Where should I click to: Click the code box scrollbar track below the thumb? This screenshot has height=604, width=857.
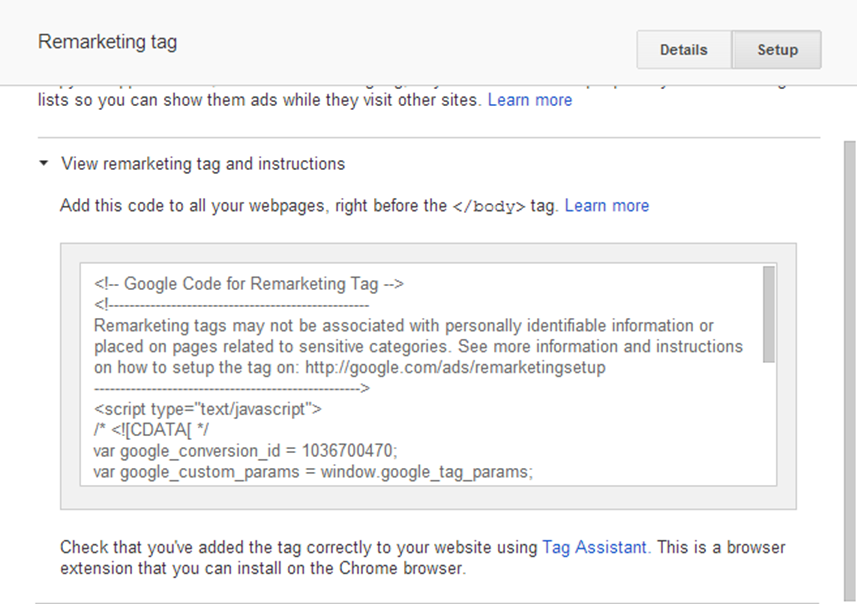768,420
